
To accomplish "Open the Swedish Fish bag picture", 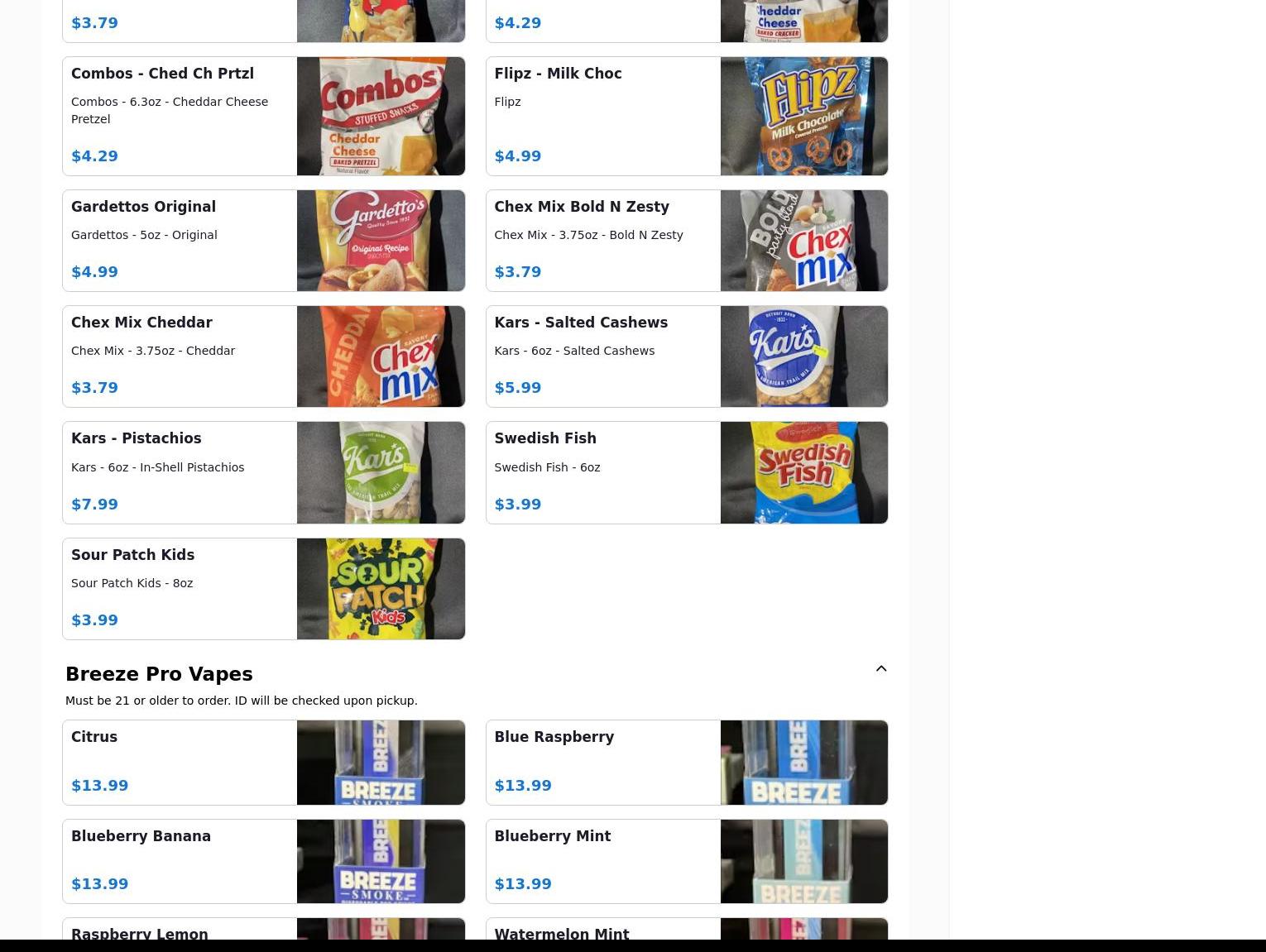I will pyautogui.click(x=803, y=472).
